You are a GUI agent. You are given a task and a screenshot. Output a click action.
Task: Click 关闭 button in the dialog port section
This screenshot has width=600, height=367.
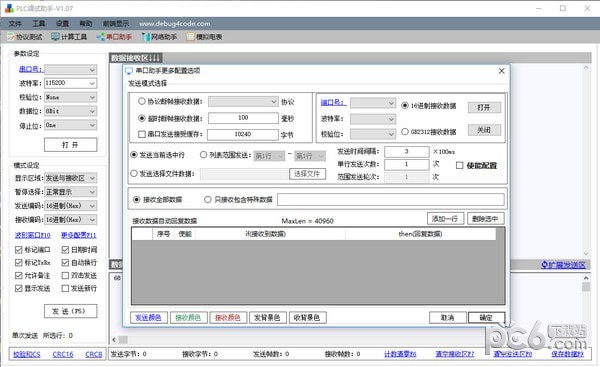484,130
